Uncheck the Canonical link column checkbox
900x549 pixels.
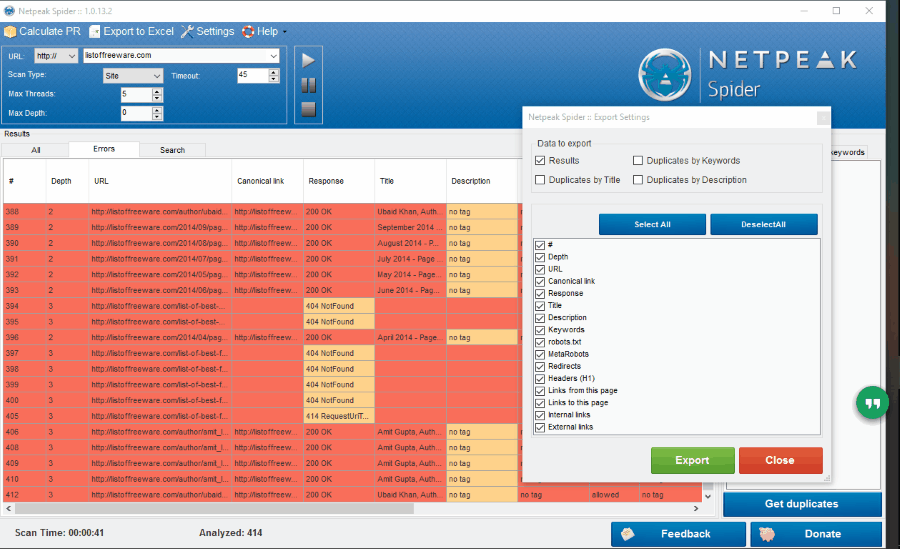tap(540, 281)
